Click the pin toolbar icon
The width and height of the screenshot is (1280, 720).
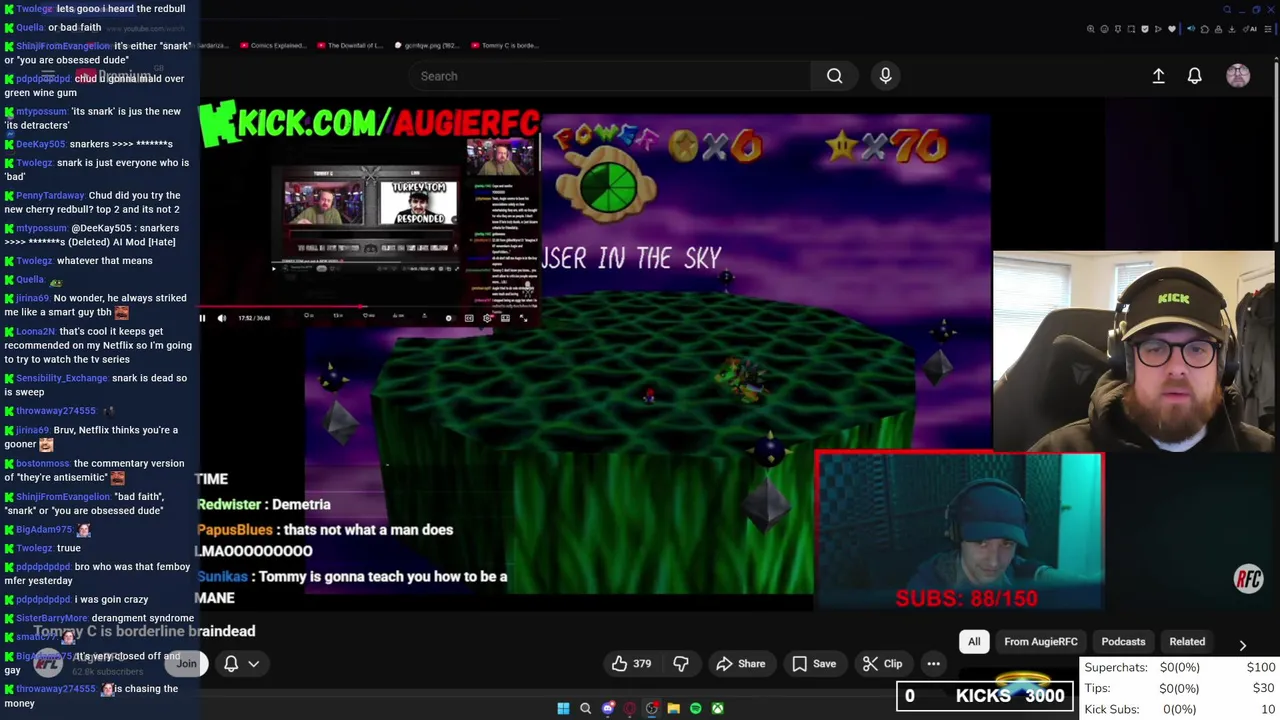coord(1118,29)
